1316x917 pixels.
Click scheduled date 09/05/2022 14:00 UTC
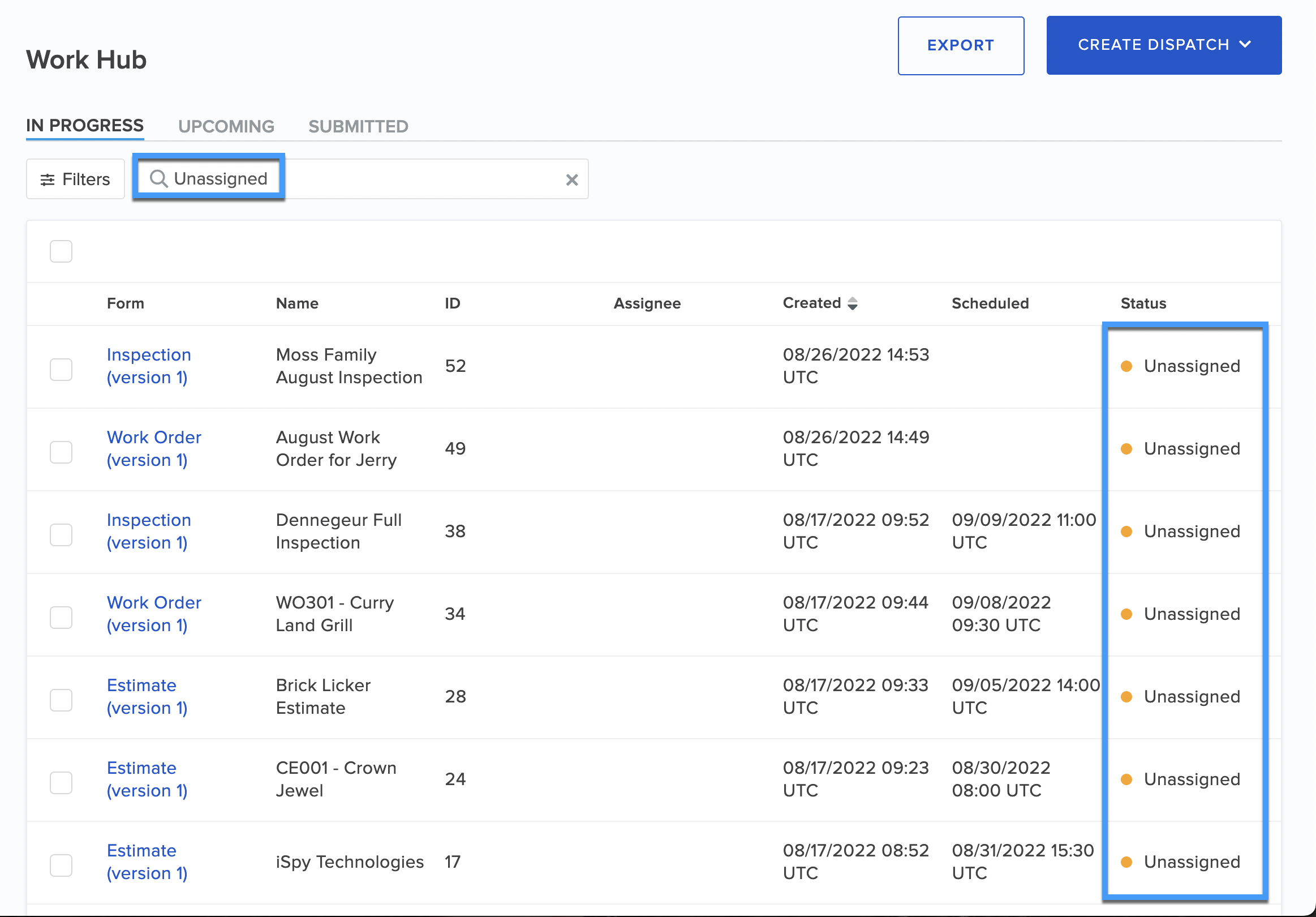[1026, 697]
